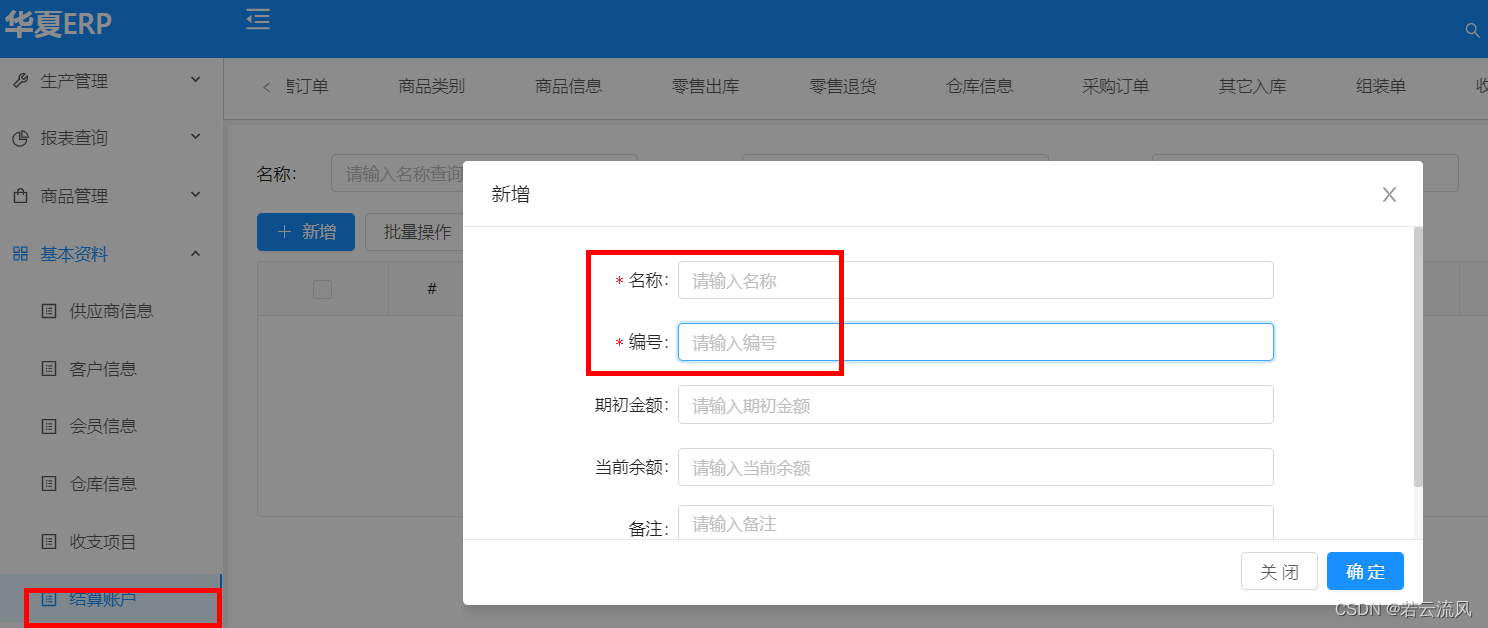Click the 华夏ERP logo
The height and width of the screenshot is (628, 1488).
tap(57, 23)
